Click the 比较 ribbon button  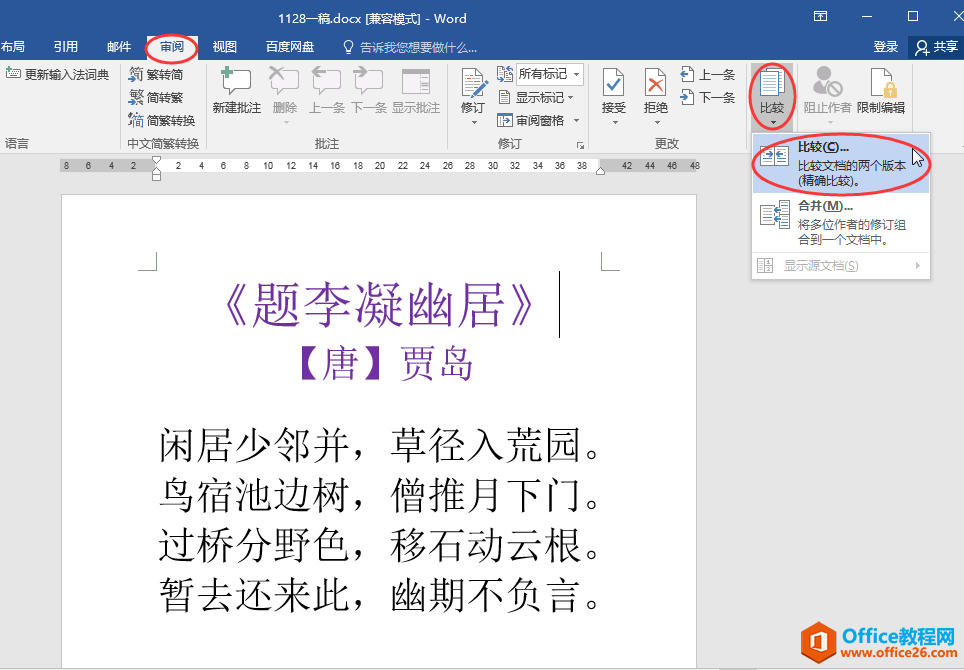[772, 95]
